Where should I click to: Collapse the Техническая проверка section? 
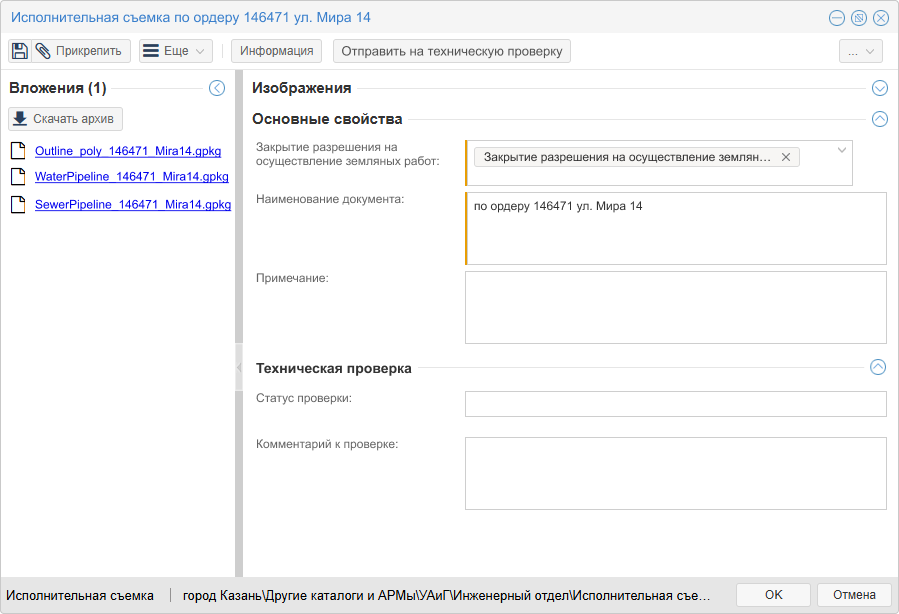pyautogui.click(x=879, y=368)
